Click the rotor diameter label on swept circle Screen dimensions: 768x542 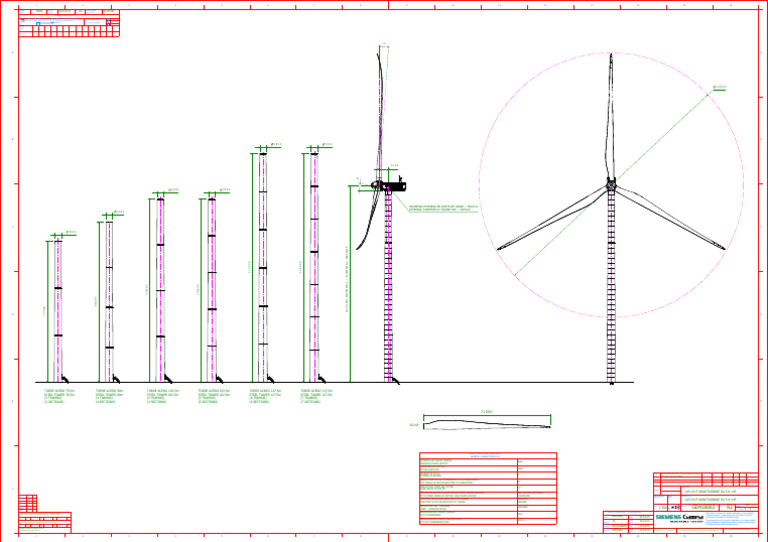[720, 88]
